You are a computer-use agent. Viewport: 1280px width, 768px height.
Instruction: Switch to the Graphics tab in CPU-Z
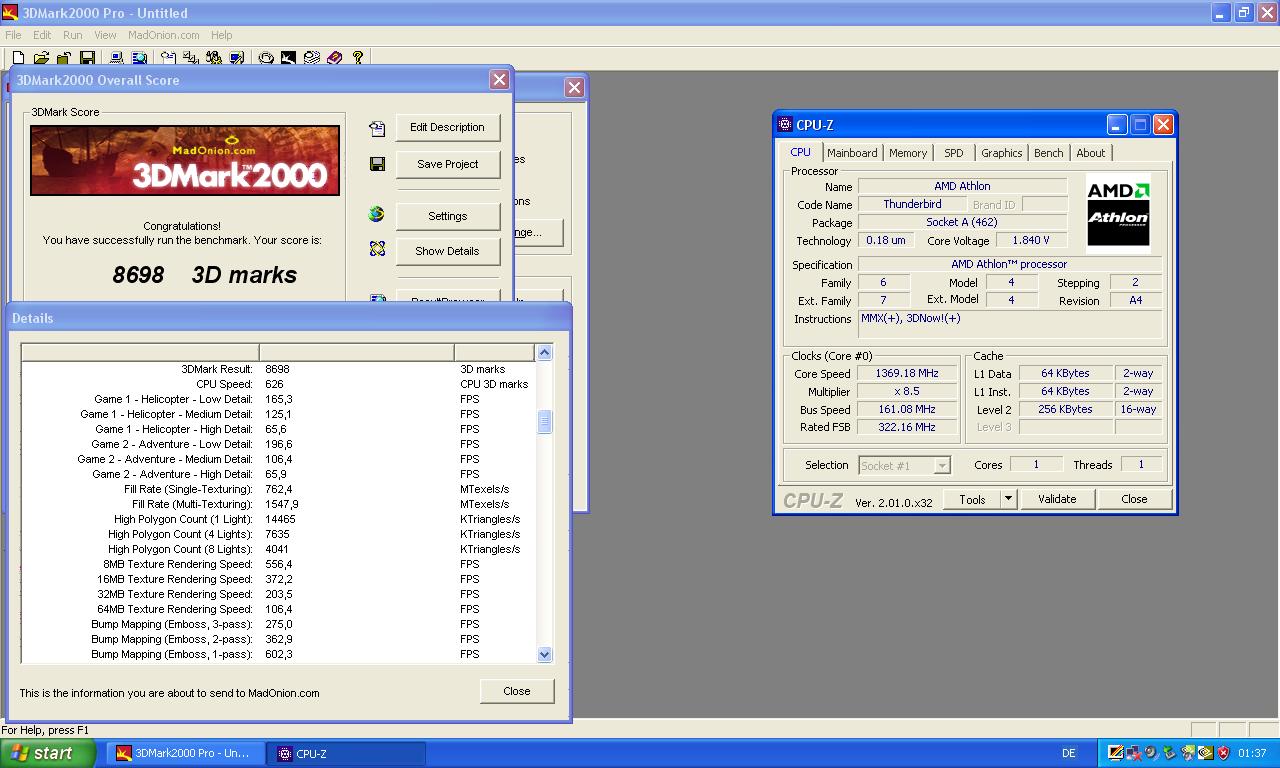[1001, 153]
